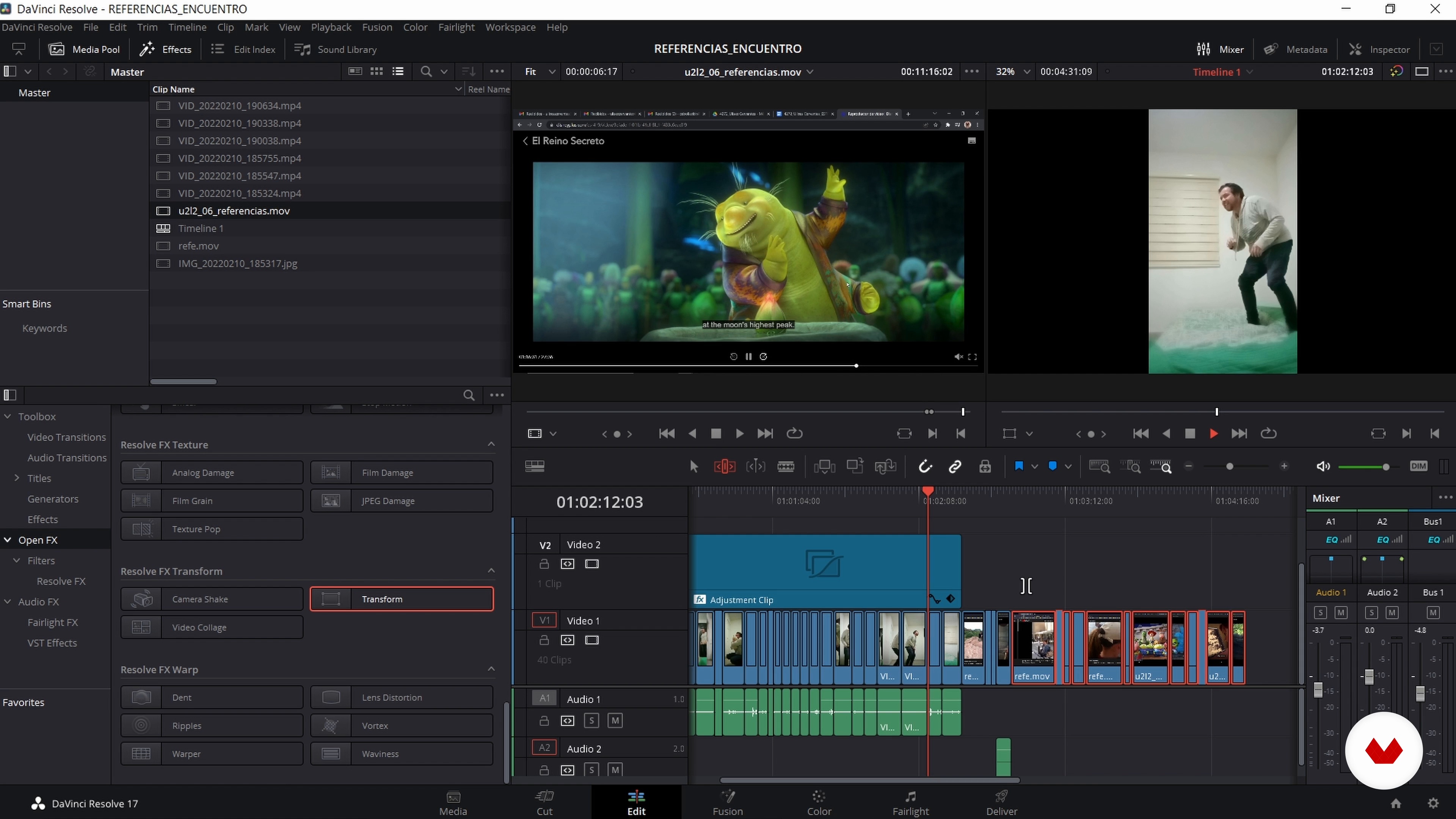Viewport: 1456px width, 819px height.
Task: Switch to the Color page
Action: [x=819, y=803]
